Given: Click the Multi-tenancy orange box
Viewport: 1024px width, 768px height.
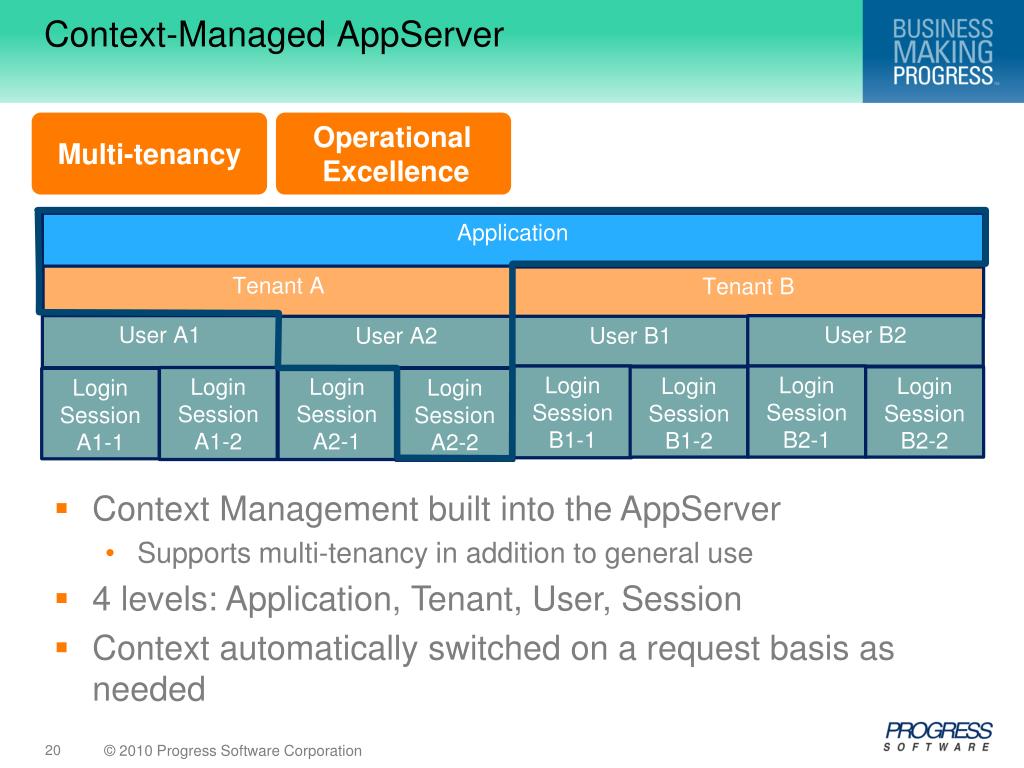Looking at the screenshot, I should pos(149,153).
